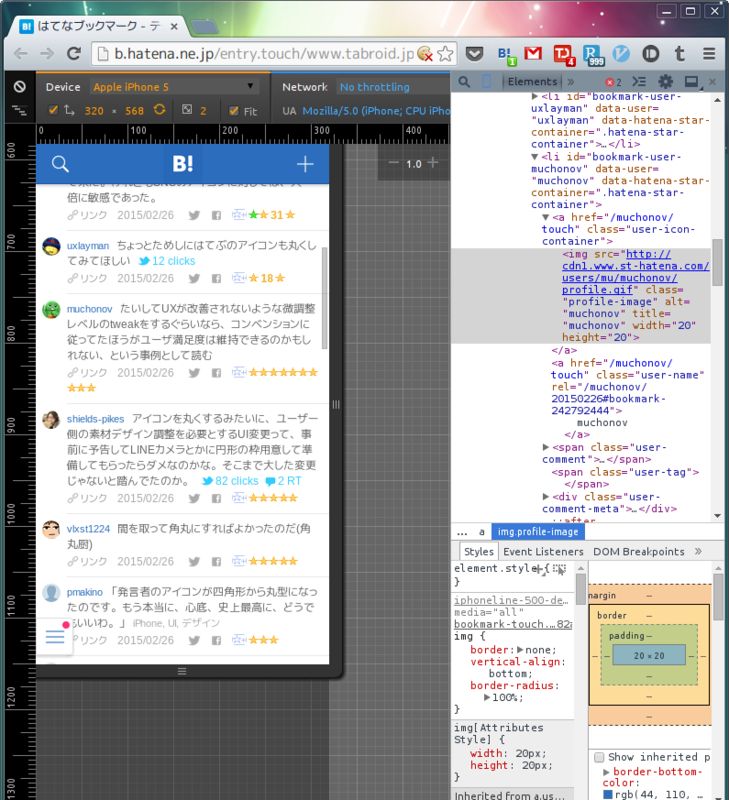Viewport: 729px width, 800px height.
Task: Click the extension icon showing 999 badge
Action: 593,55
